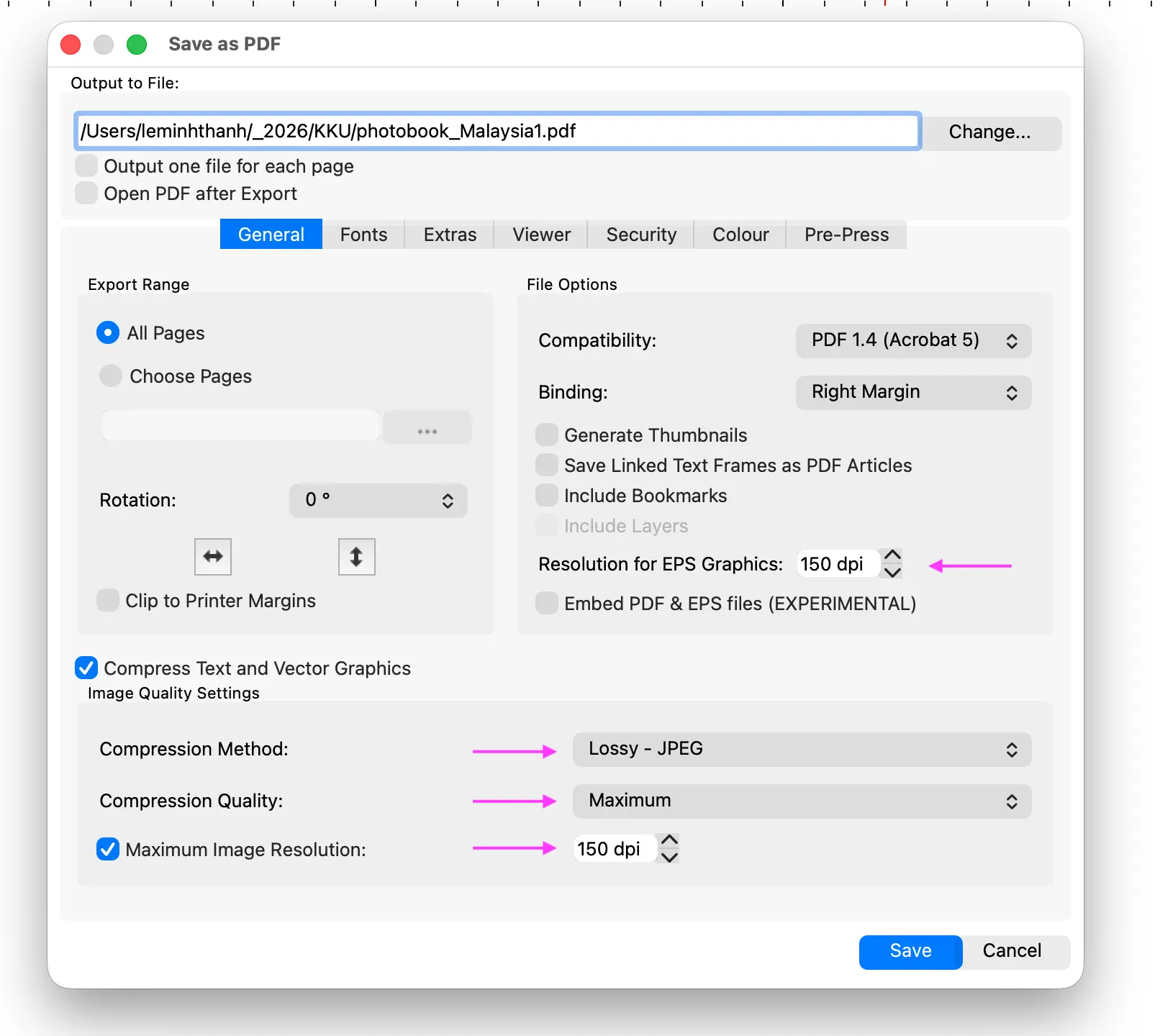This screenshot has width=1160, height=1036.
Task: Open the Compression Method dropdown
Action: pos(802,749)
